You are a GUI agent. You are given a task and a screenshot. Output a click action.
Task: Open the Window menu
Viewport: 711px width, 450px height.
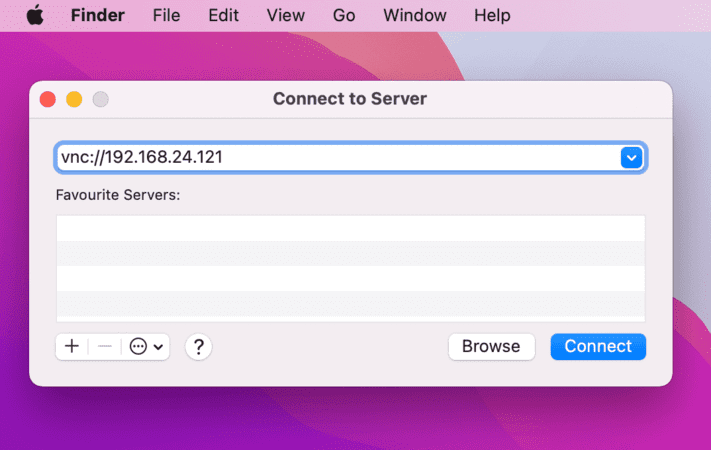(414, 15)
